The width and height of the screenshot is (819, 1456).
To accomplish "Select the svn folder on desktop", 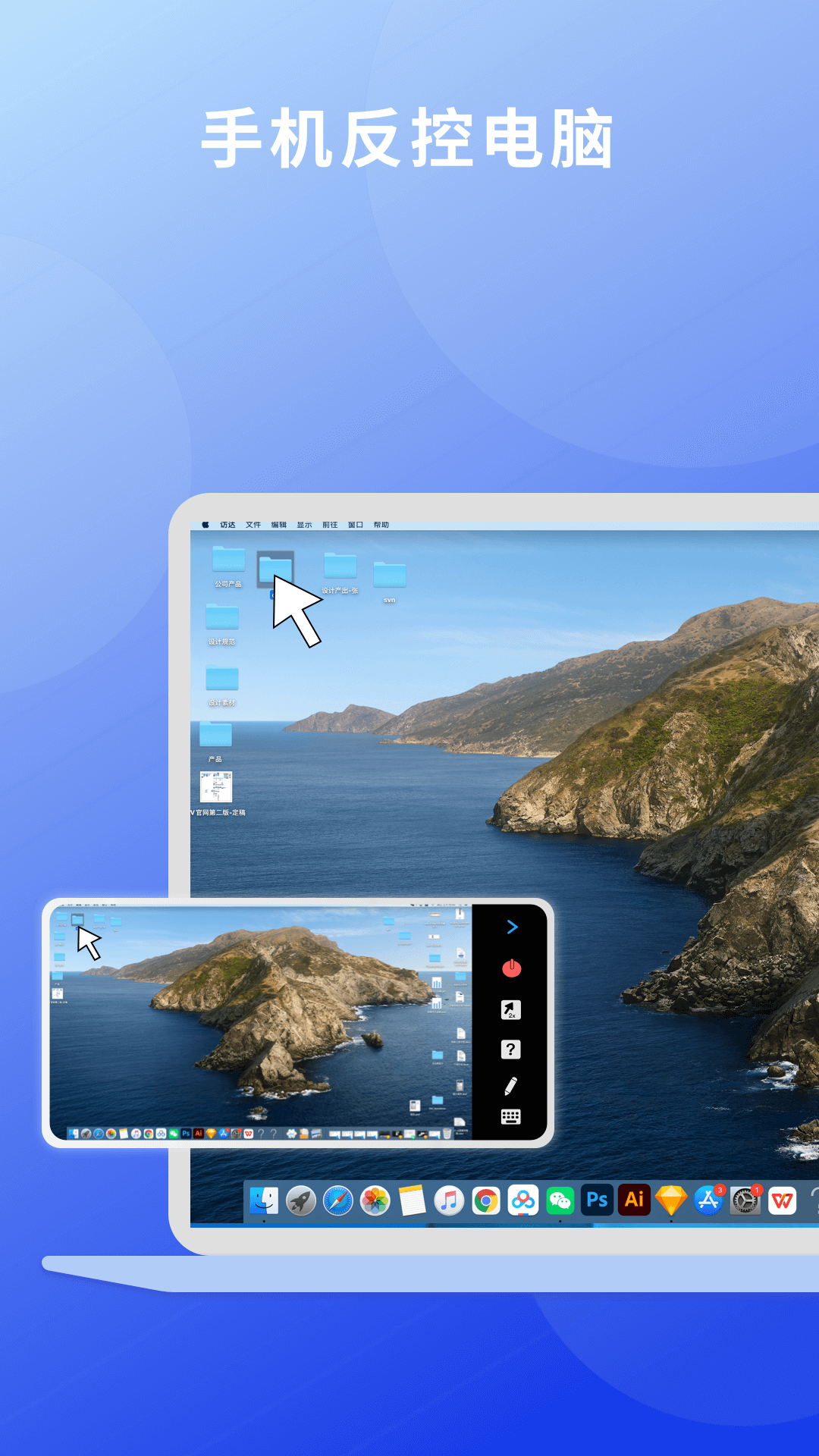I will pos(390,576).
